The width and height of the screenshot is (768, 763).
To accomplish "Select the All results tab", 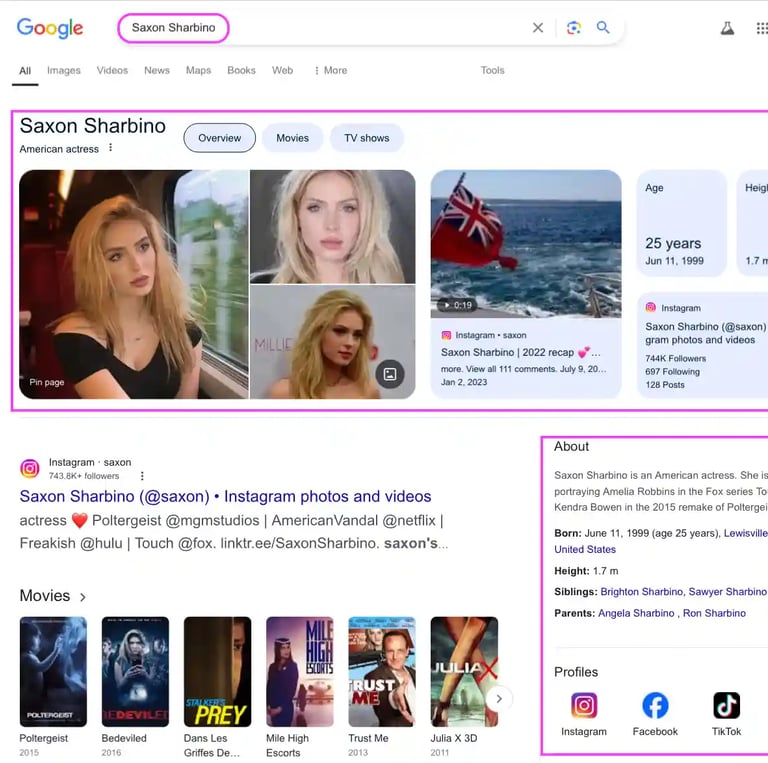I will pyautogui.click(x=25, y=71).
